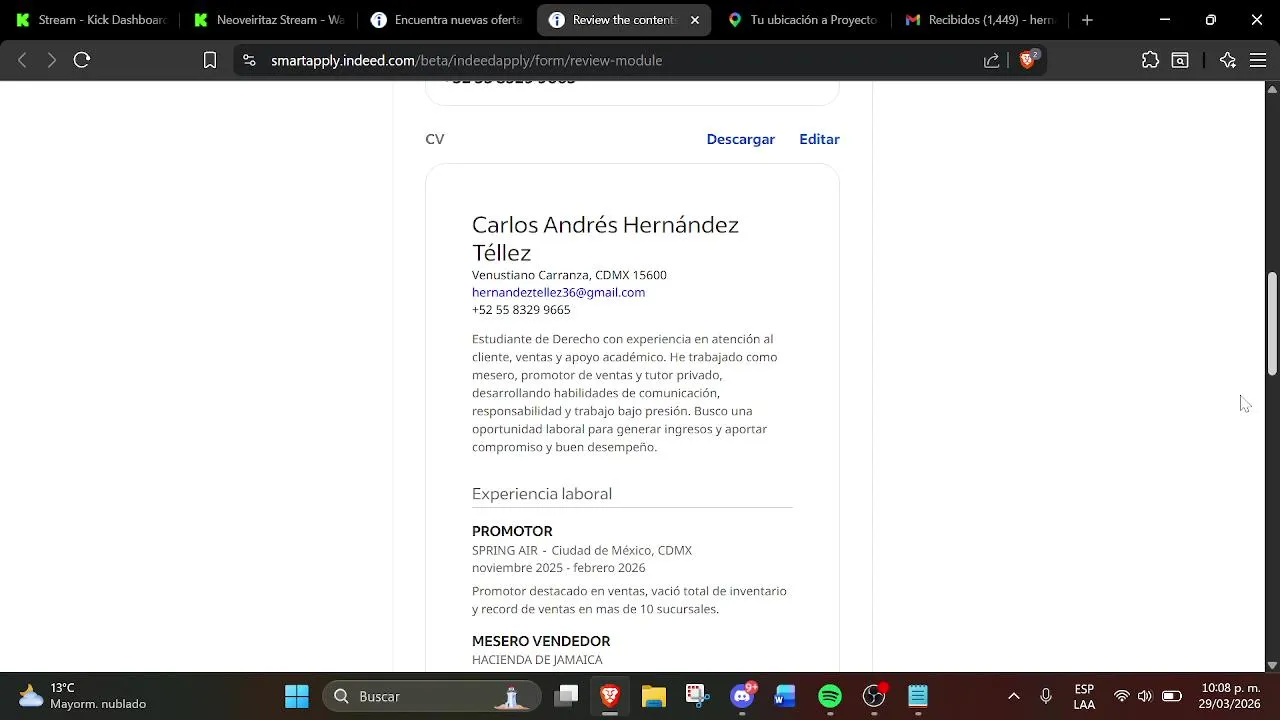Open the Brave Leo AI sparkle icon
The height and width of the screenshot is (720, 1280).
[1228, 60]
